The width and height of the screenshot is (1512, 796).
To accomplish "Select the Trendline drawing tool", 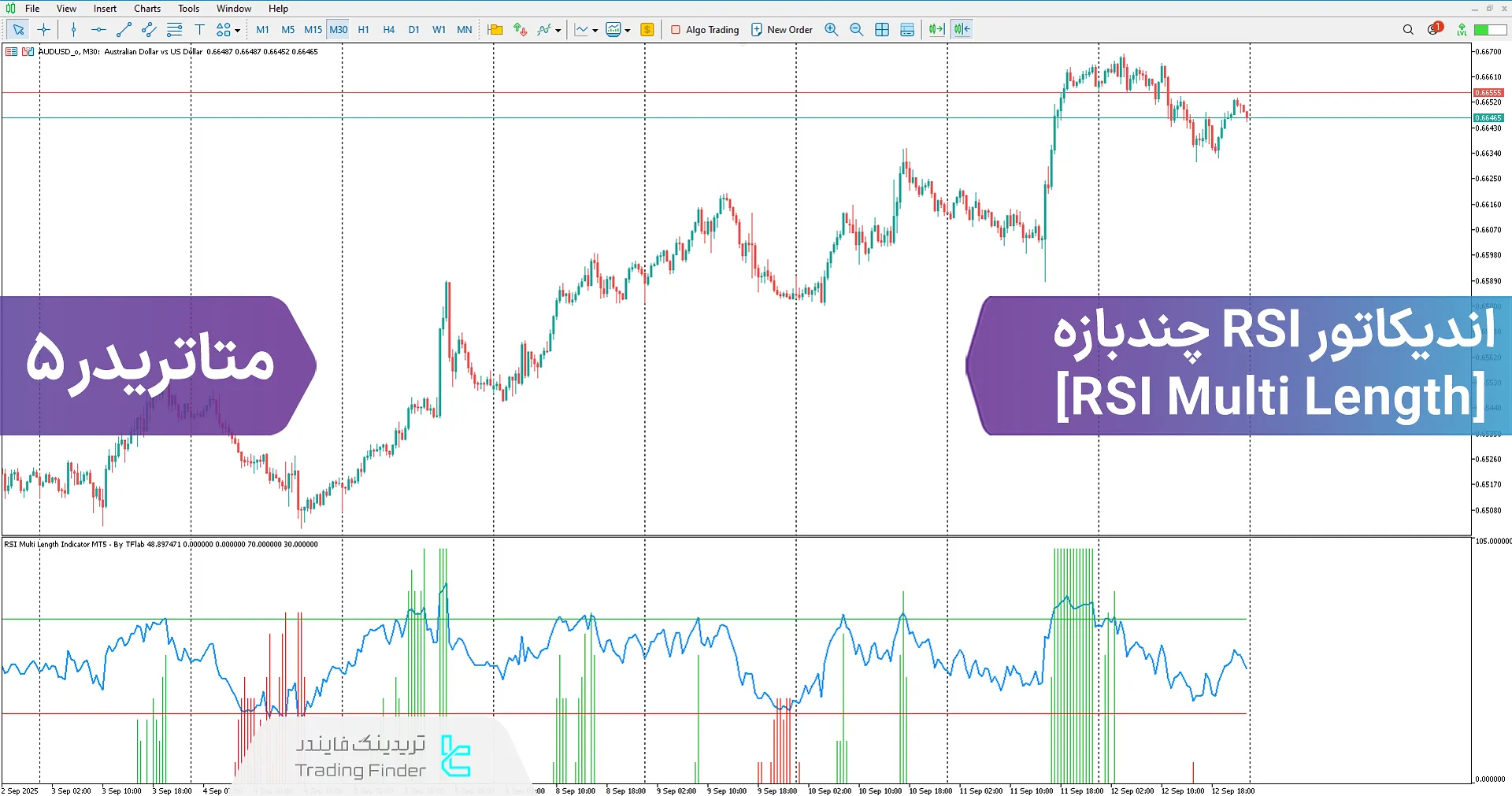I will tap(123, 29).
